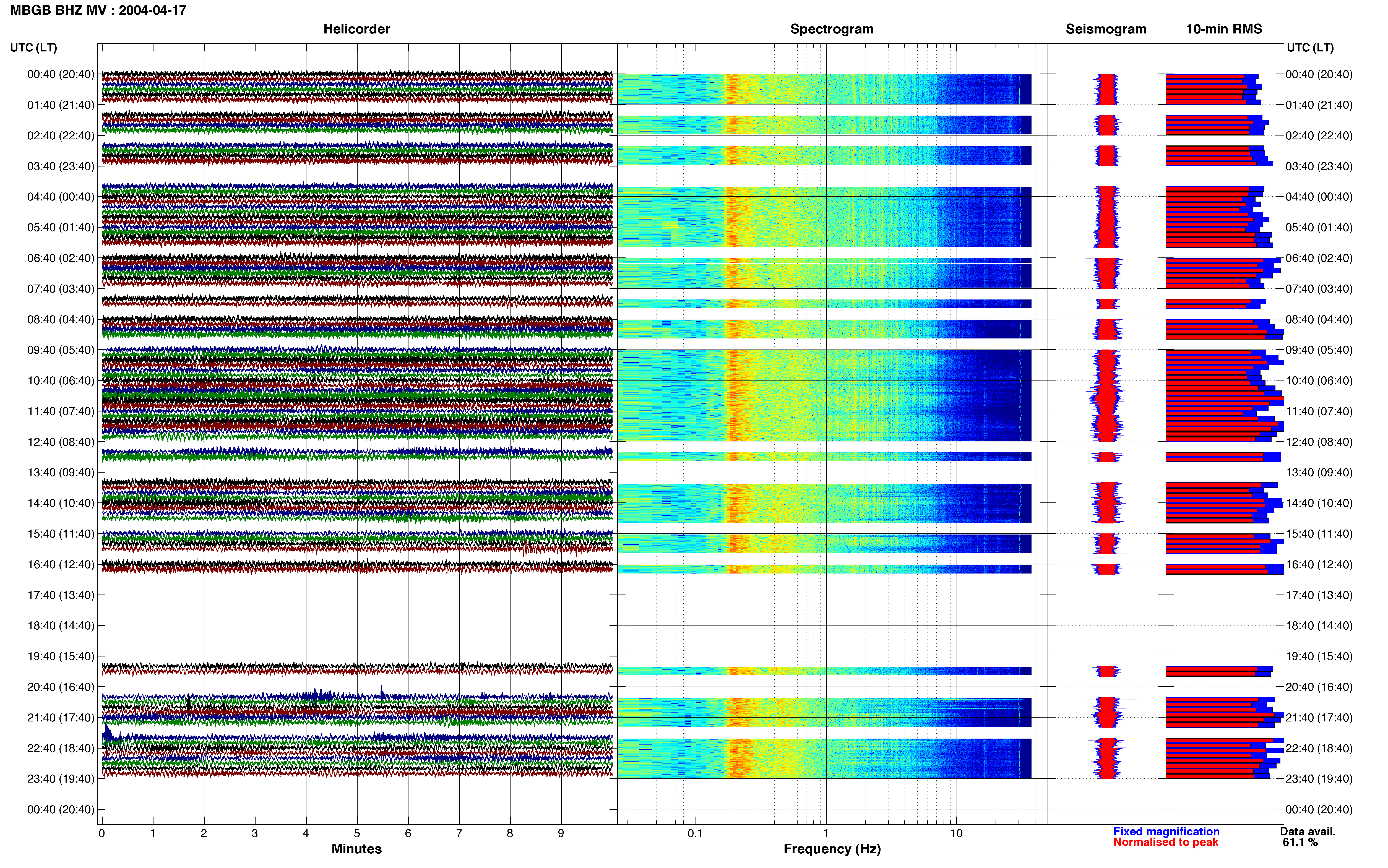Click the 10 Hz frequency tick label
This screenshot has width=1388, height=868.
(956, 833)
